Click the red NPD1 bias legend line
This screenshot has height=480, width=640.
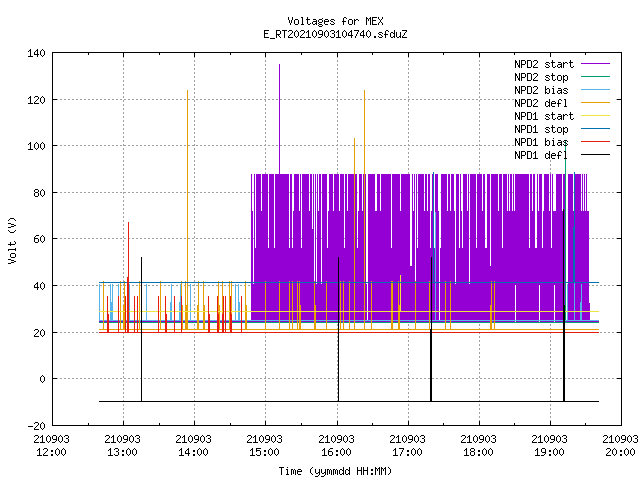(595, 142)
